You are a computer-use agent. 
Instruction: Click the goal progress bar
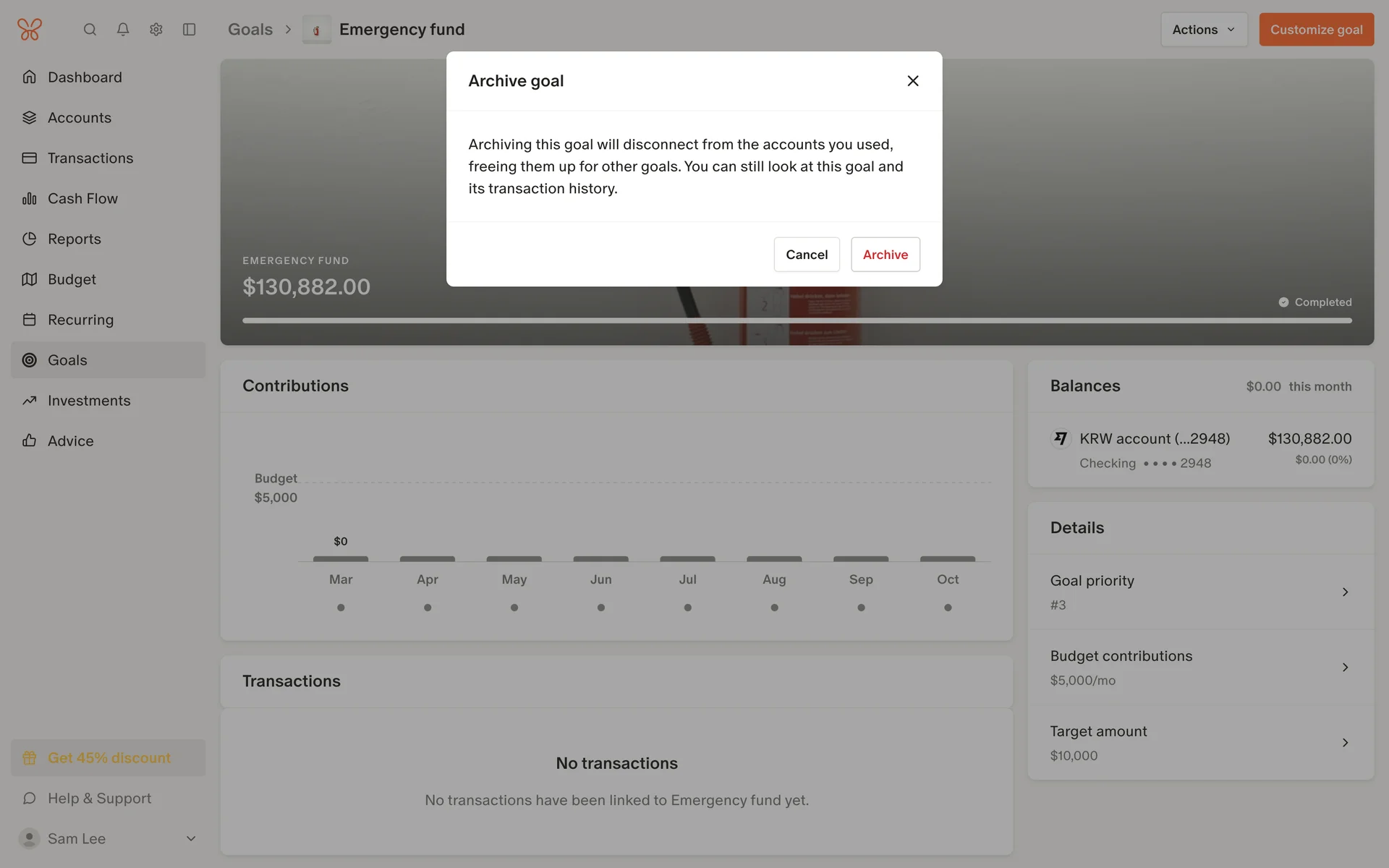(x=796, y=320)
